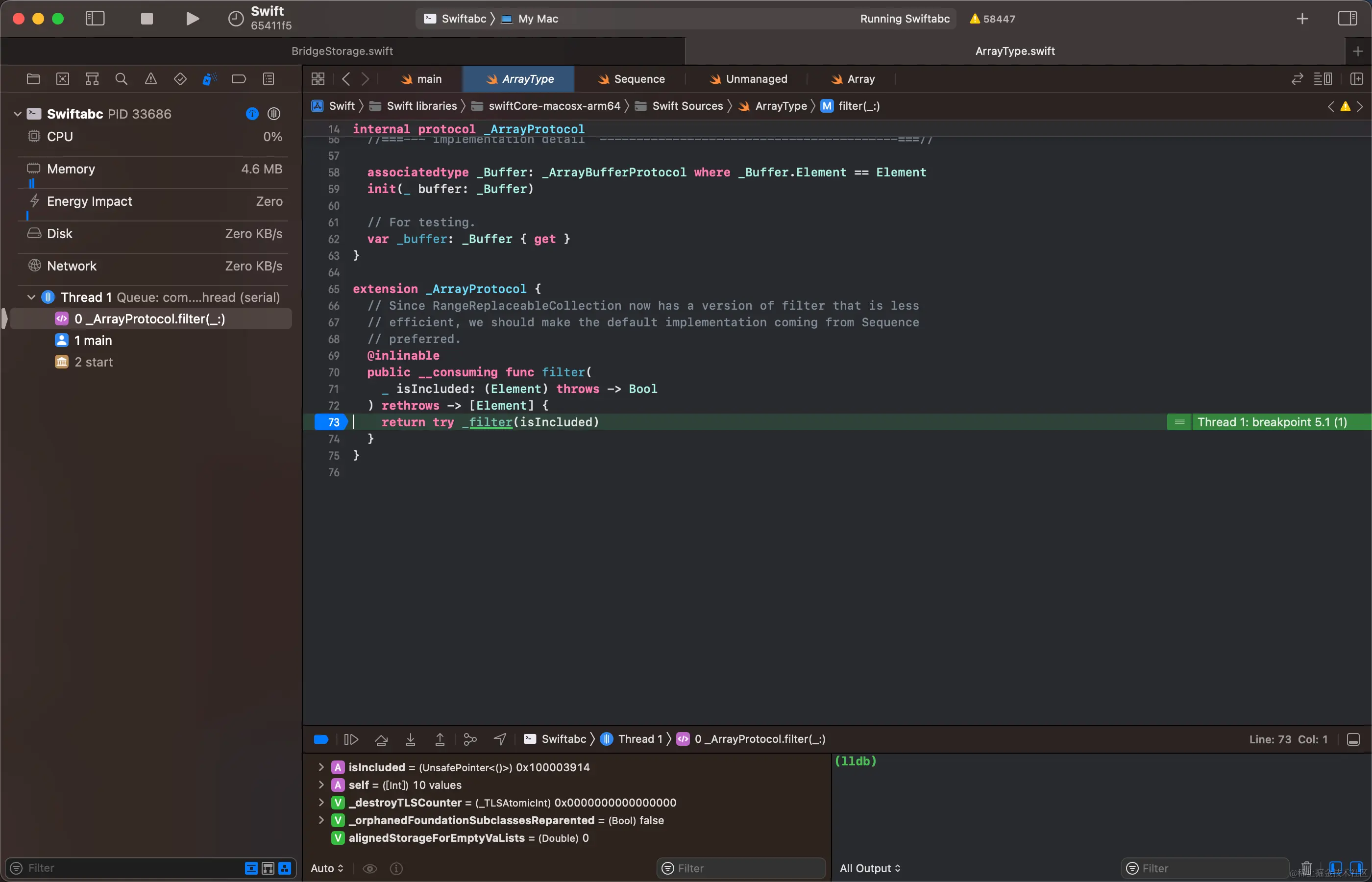Open the CPU gauge report
Viewport: 1372px width, 882px height.
155,137
